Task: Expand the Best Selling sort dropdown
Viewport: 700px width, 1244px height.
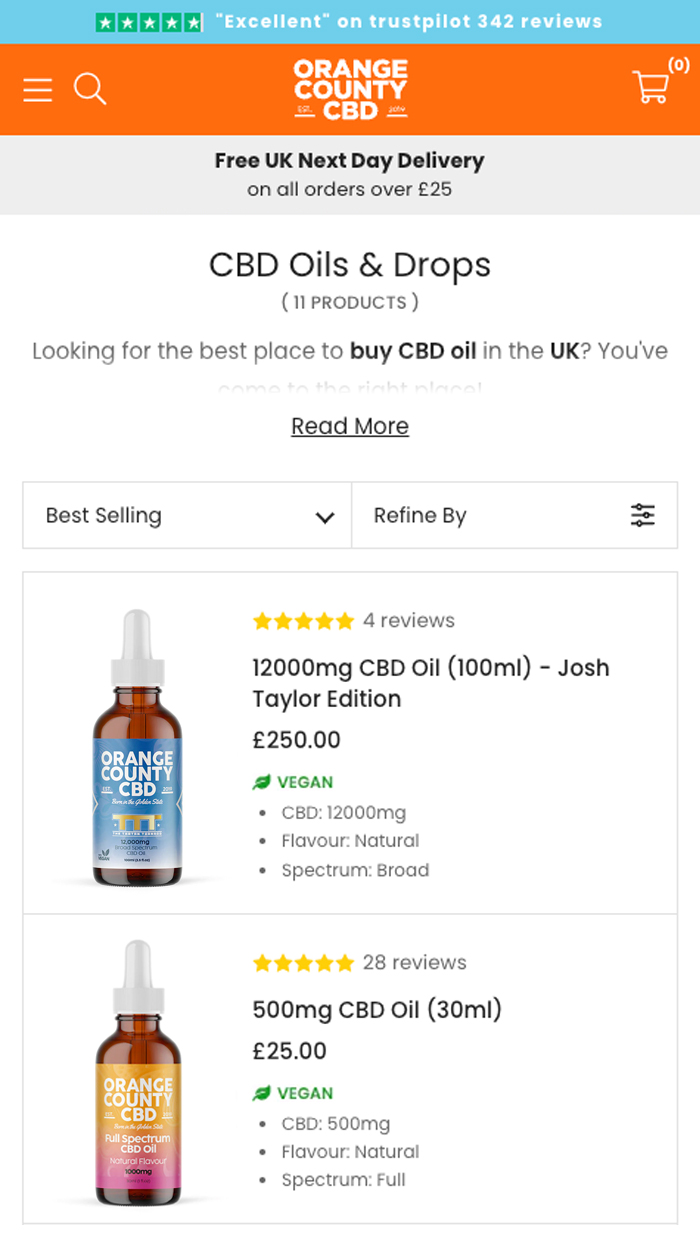Action: [x=187, y=516]
